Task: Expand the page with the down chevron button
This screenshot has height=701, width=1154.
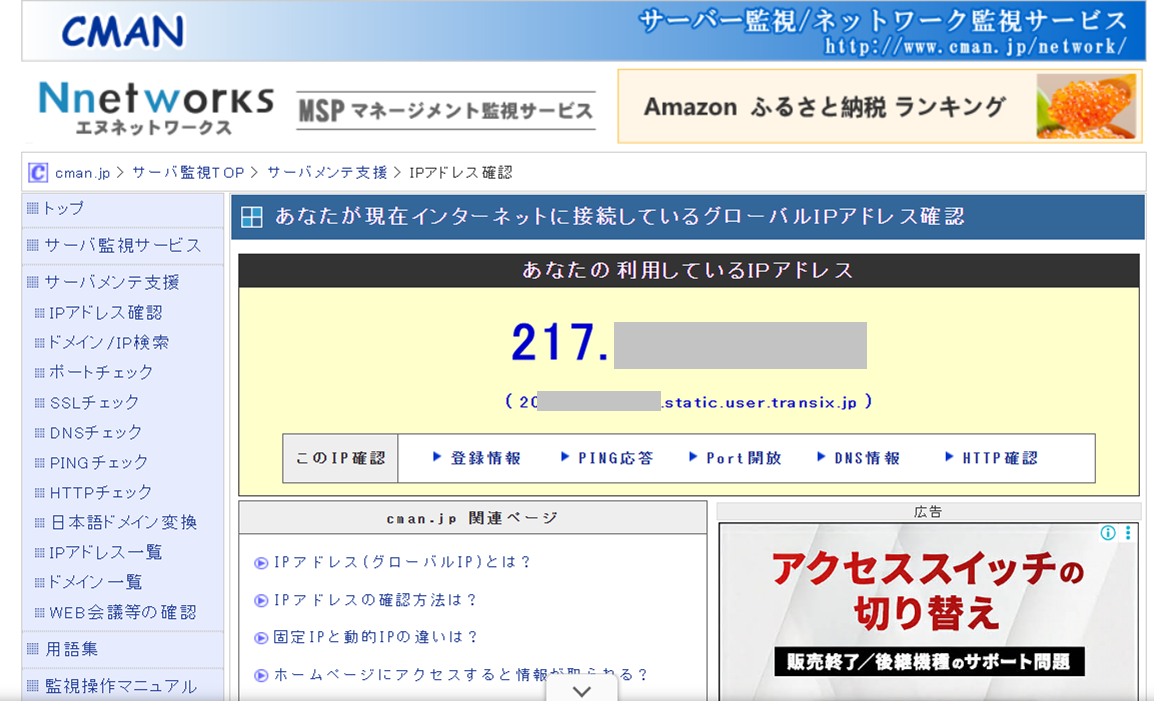Action: click(x=581, y=690)
